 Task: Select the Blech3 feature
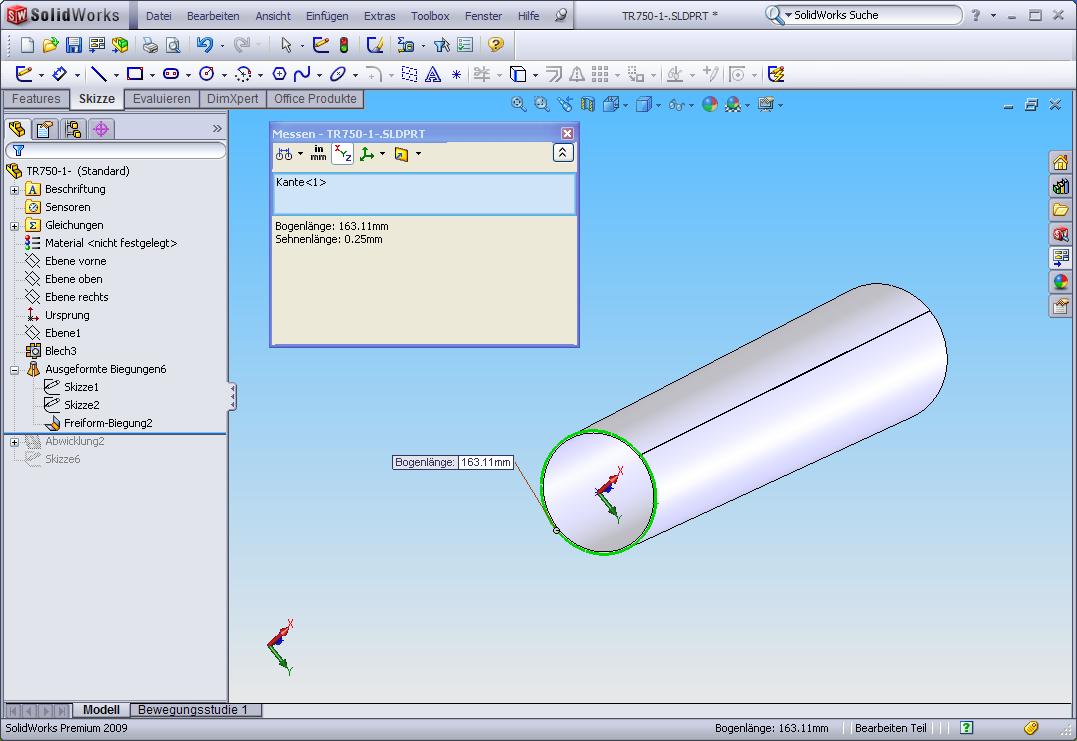(x=60, y=351)
